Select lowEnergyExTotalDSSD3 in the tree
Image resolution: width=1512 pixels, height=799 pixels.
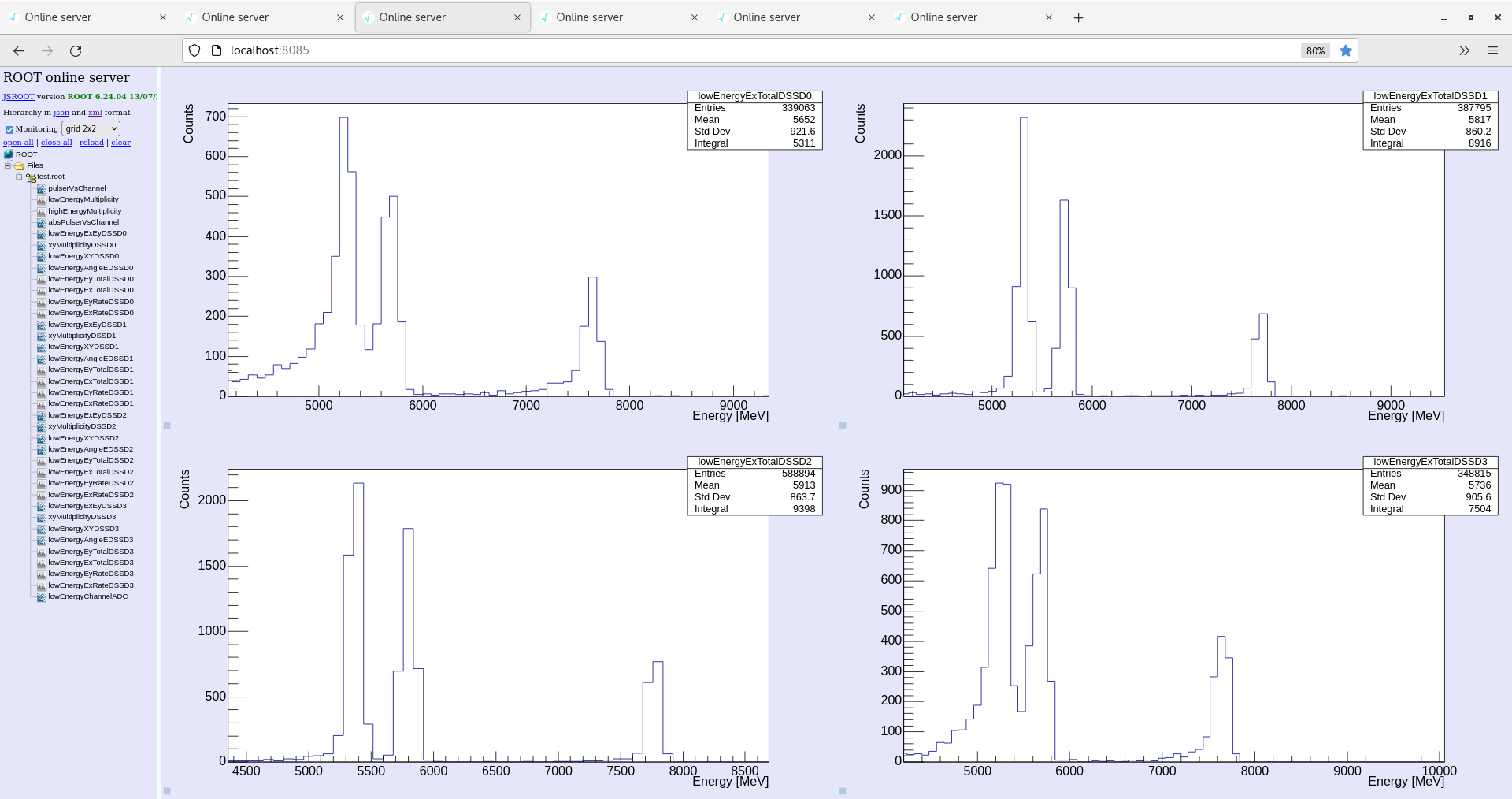click(91, 563)
